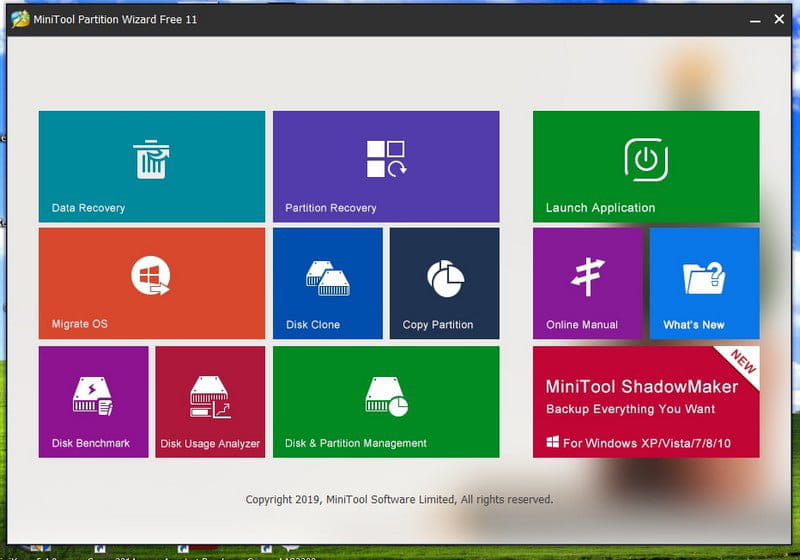Click the "Disk Benchmark" tile label
Screen dimensions: 800x560
[x=91, y=443]
